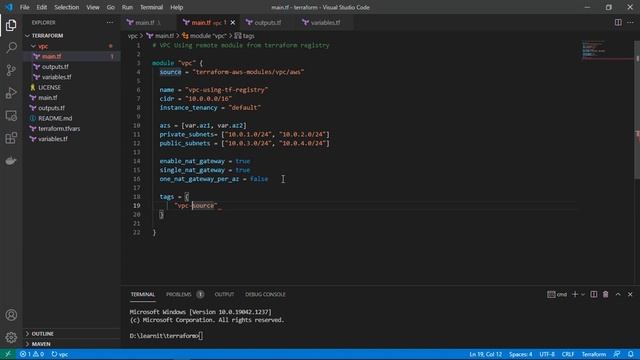
Task: Click CRLF end of line status item
Action: [x=568, y=354]
